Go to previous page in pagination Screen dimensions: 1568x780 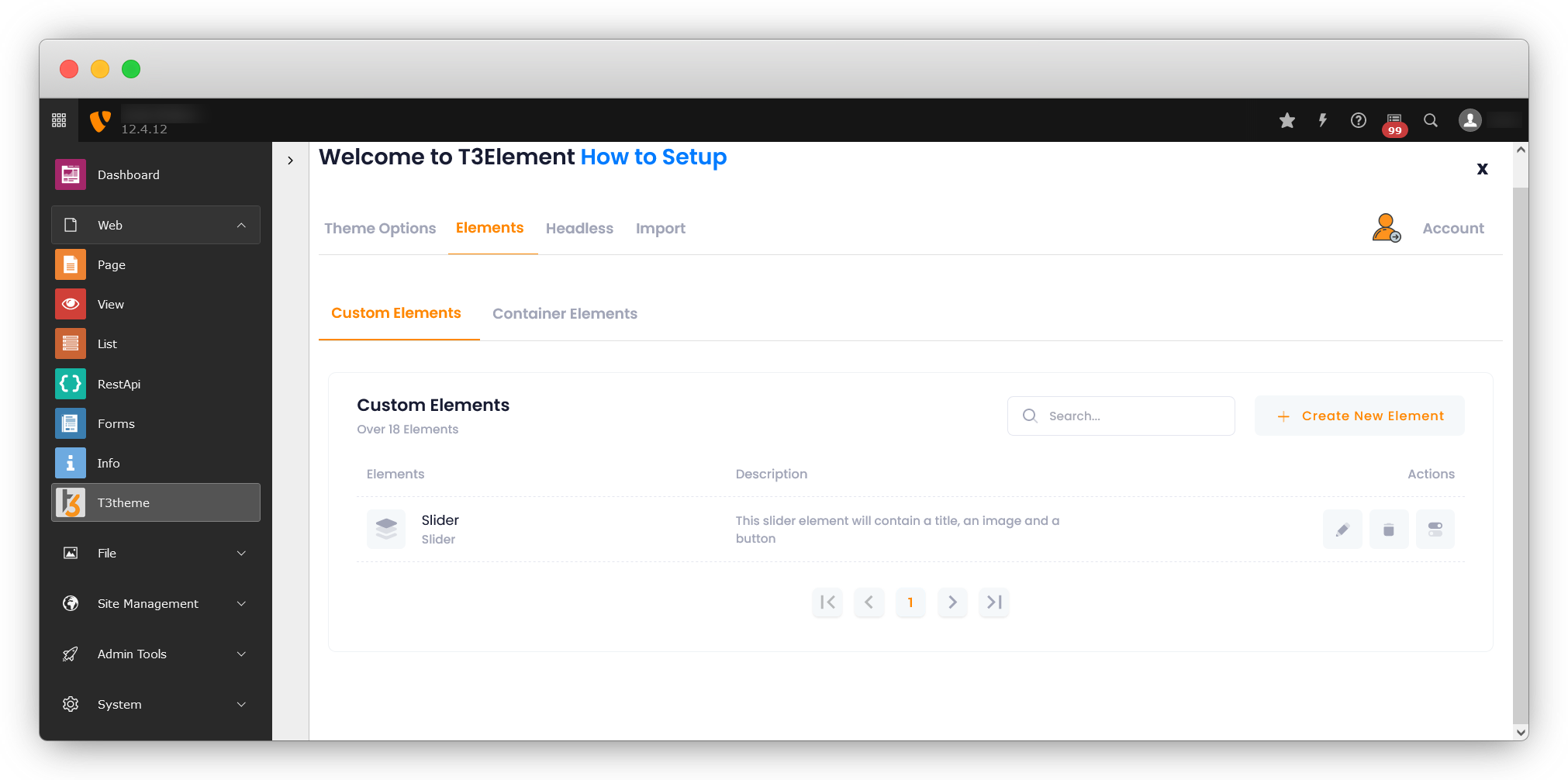869,602
